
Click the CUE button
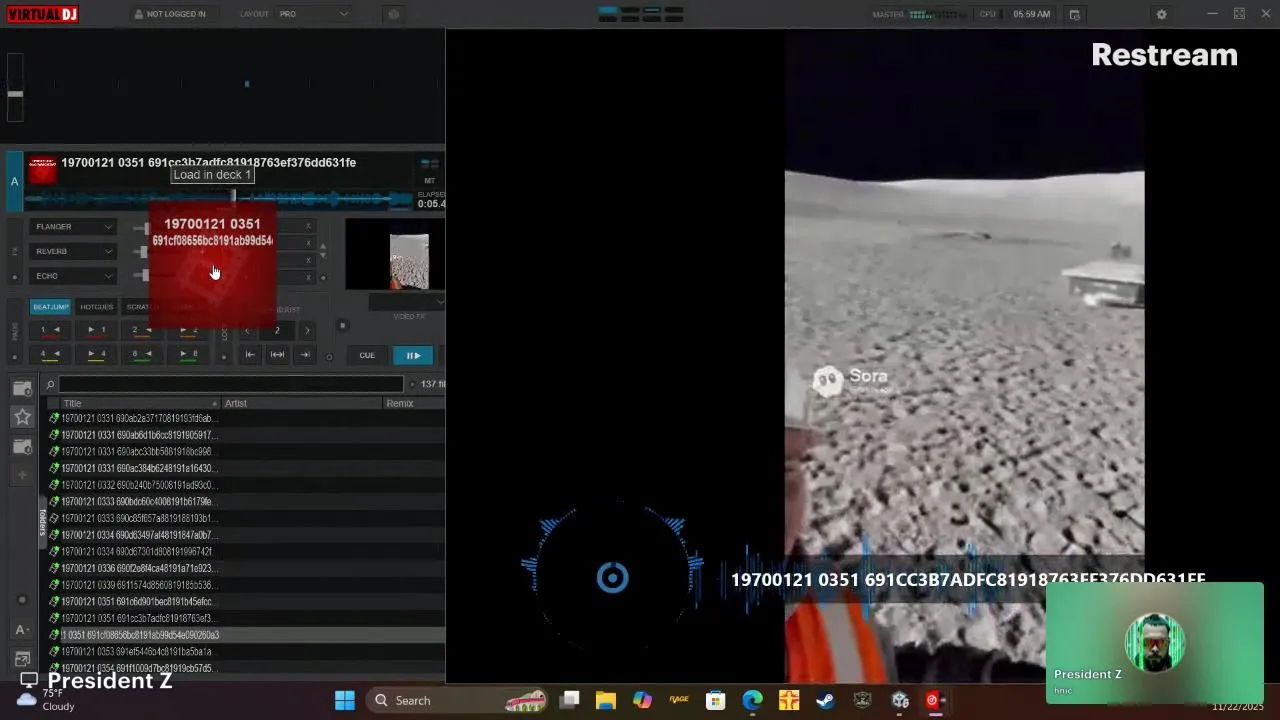pos(367,355)
